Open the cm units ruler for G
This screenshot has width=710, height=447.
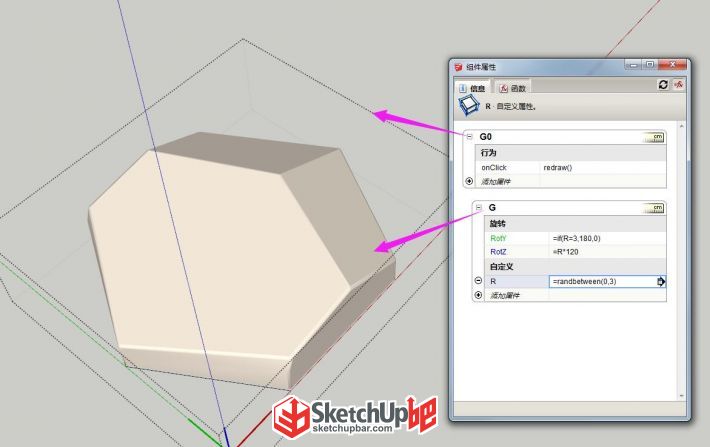pyautogui.click(x=653, y=208)
